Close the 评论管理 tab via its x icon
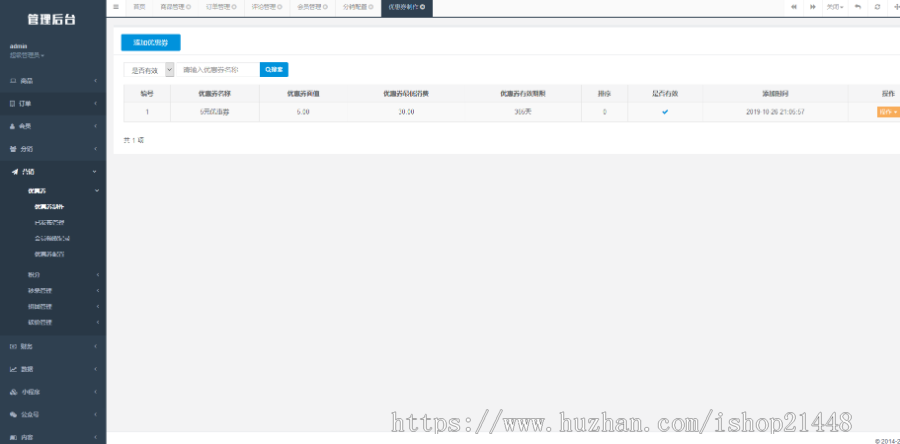Viewport: 900px width, 444px height. click(x=280, y=7)
